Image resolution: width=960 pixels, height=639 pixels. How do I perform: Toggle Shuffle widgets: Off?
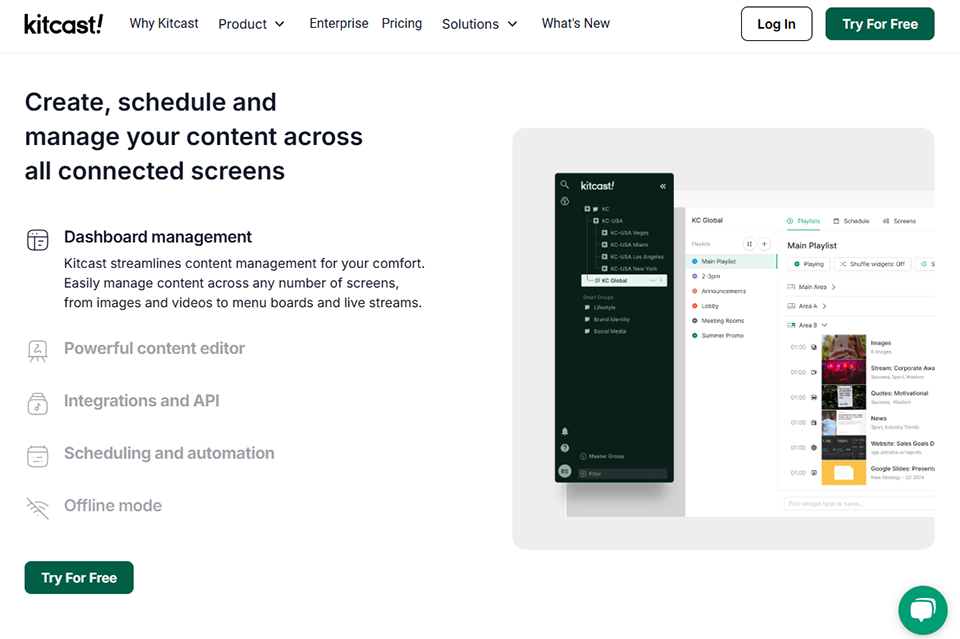pos(872,264)
